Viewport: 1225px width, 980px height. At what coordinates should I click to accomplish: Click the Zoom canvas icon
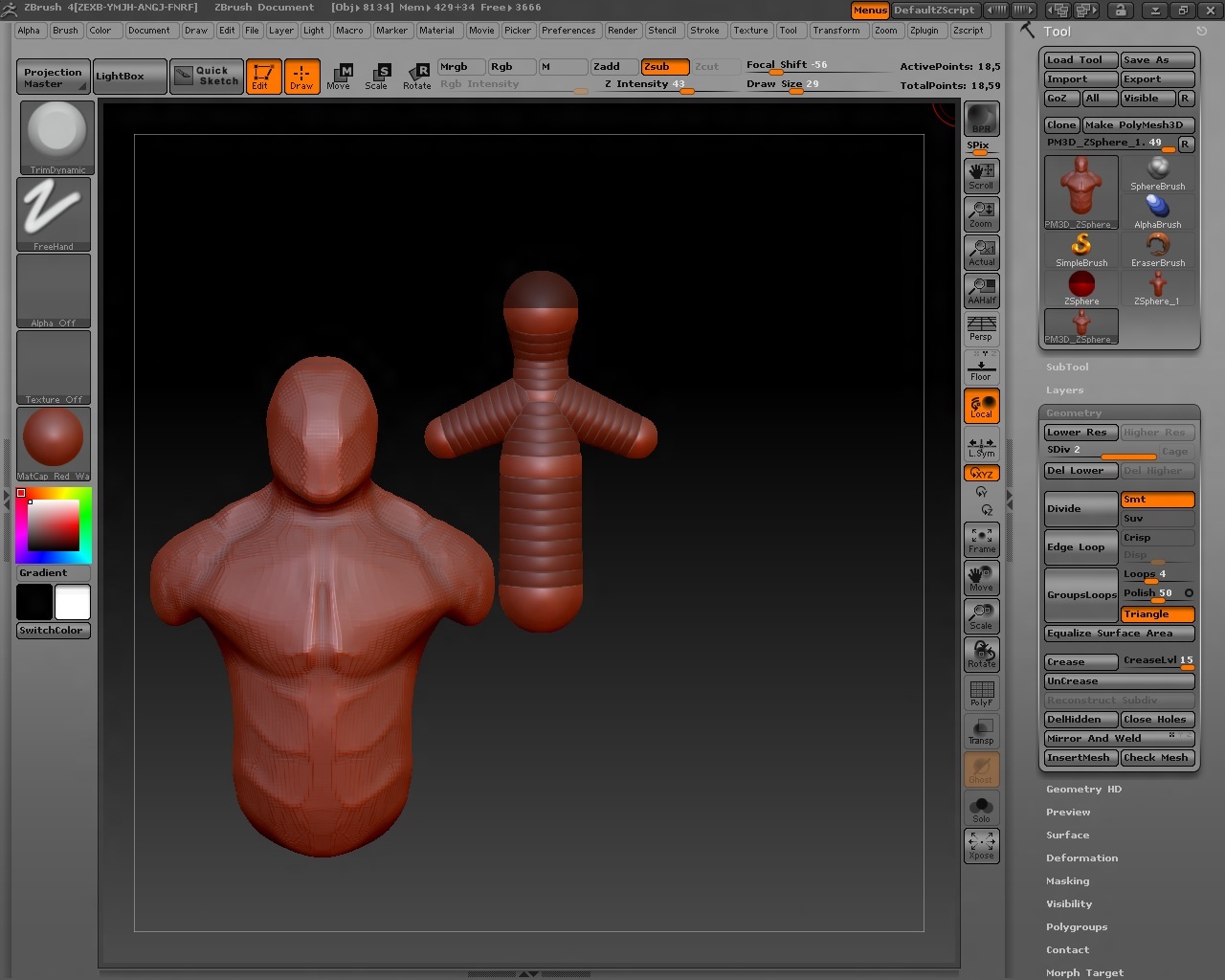(981, 214)
